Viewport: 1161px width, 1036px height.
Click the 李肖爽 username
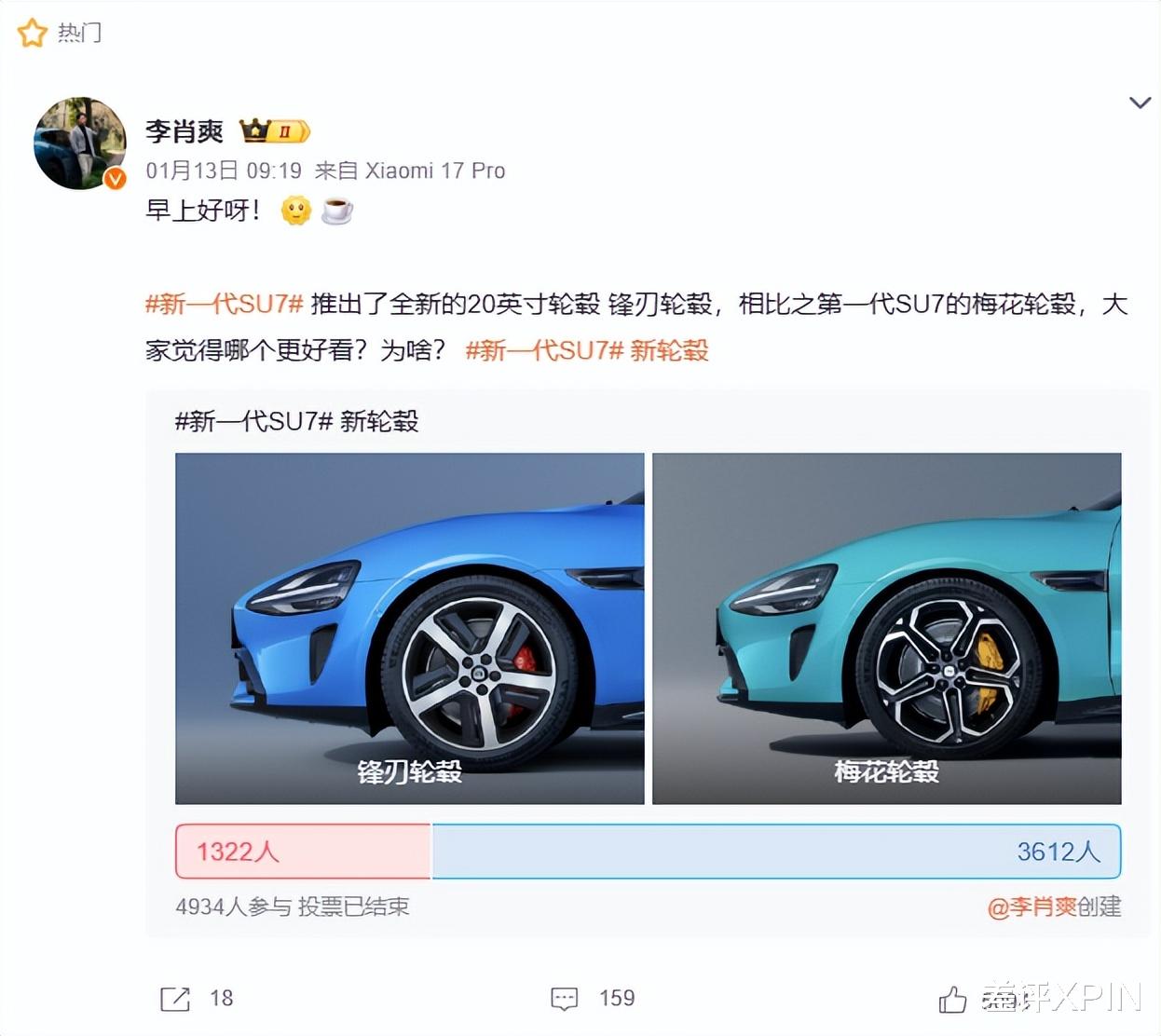(x=184, y=131)
